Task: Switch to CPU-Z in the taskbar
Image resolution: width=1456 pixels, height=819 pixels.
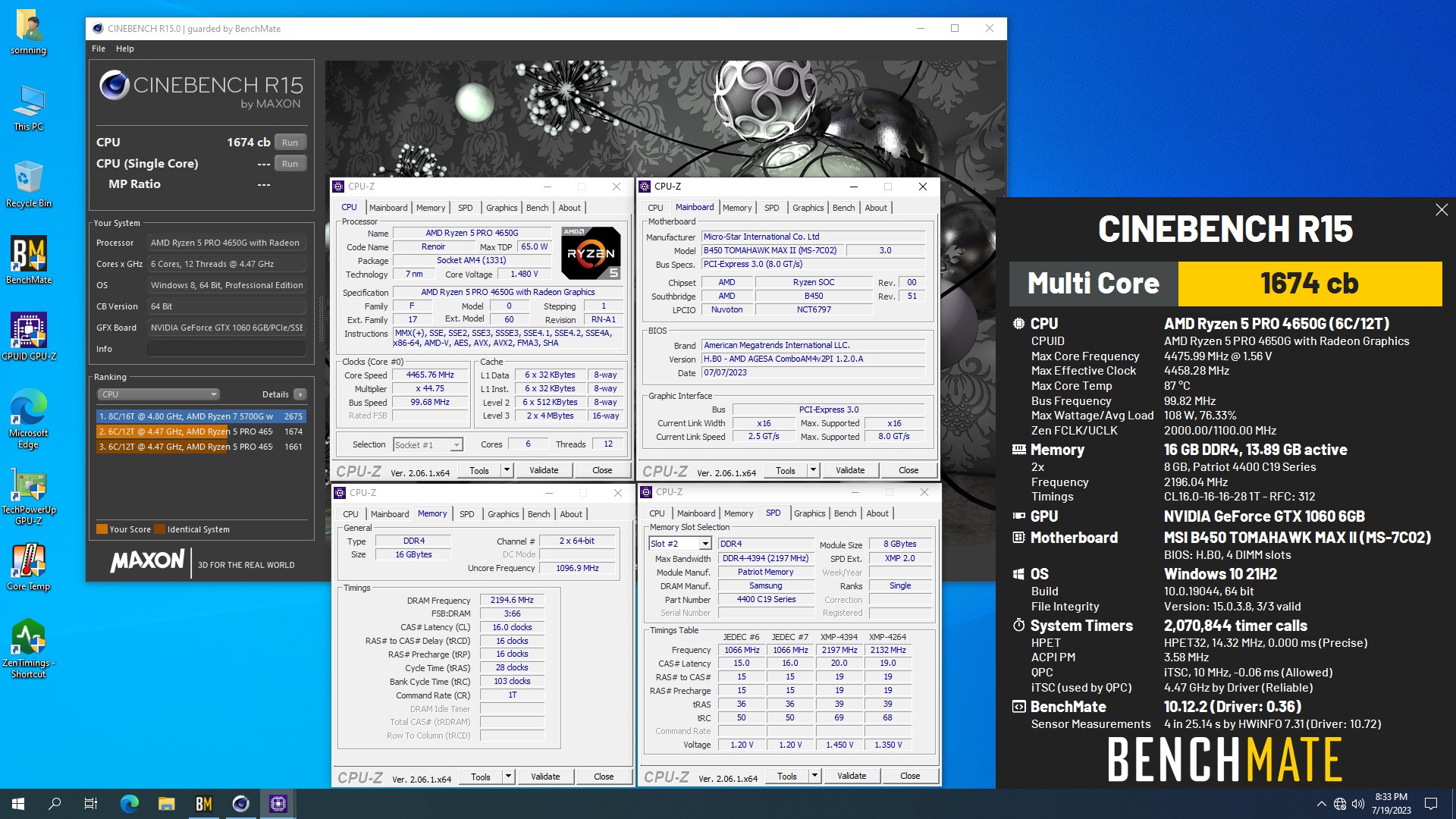Action: point(278,804)
